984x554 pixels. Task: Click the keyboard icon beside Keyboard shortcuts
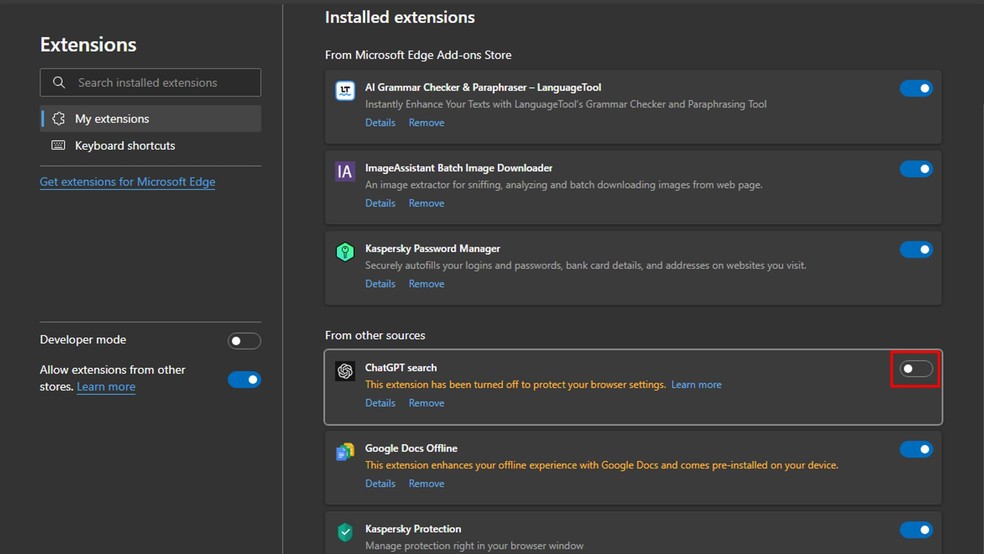pyautogui.click(x=58, y=145)
